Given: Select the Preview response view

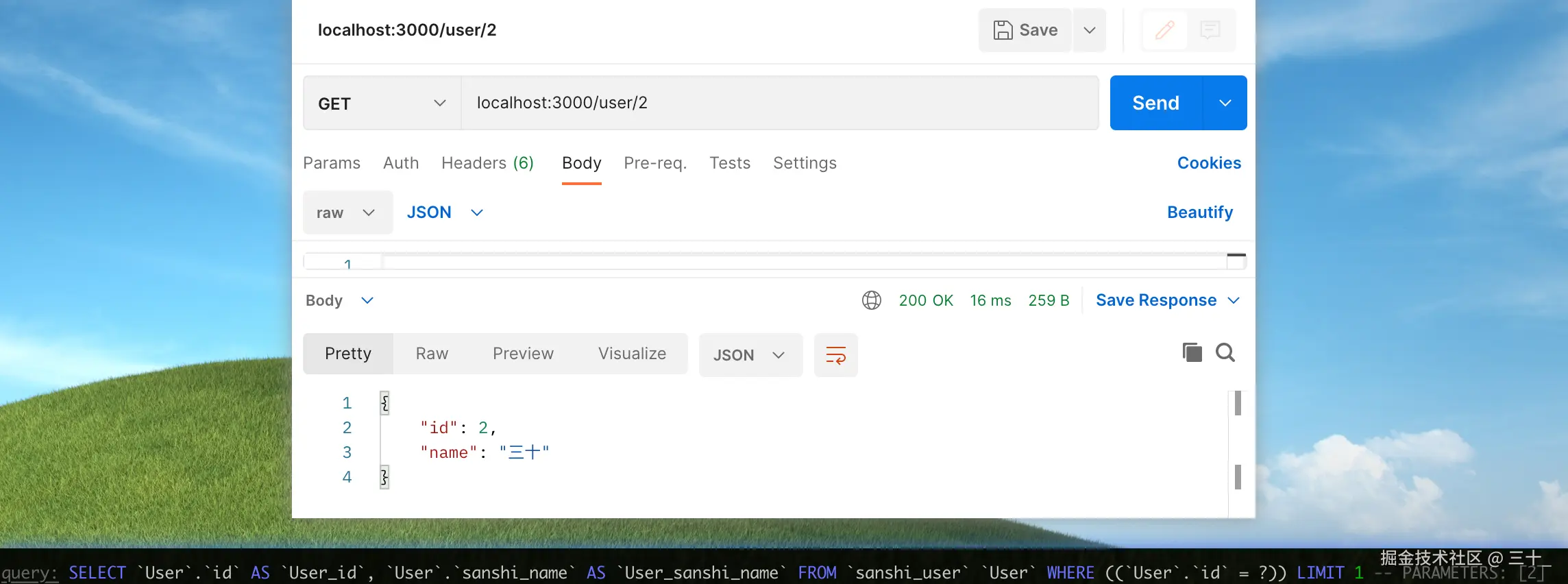Looking at the screenshot, I should 523,354.
